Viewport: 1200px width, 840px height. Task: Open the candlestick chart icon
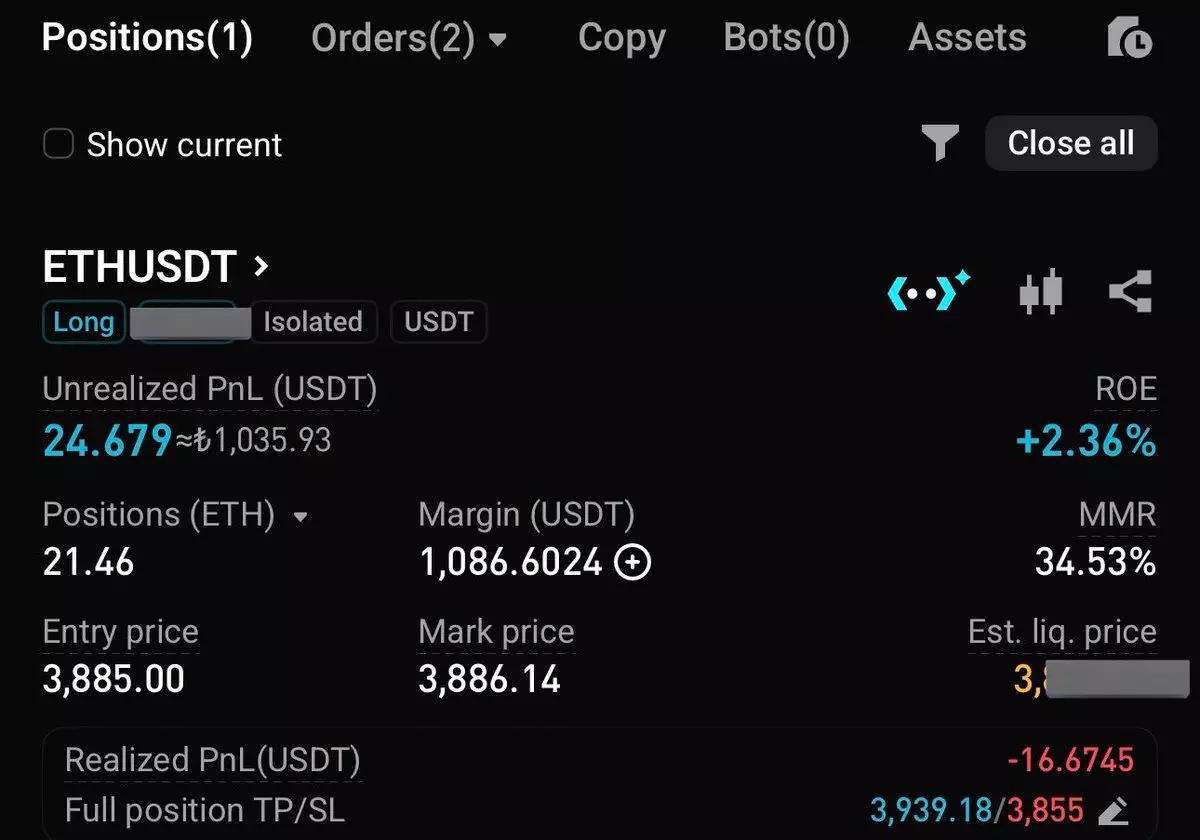pyautogui.click(x=1040, y=292)
